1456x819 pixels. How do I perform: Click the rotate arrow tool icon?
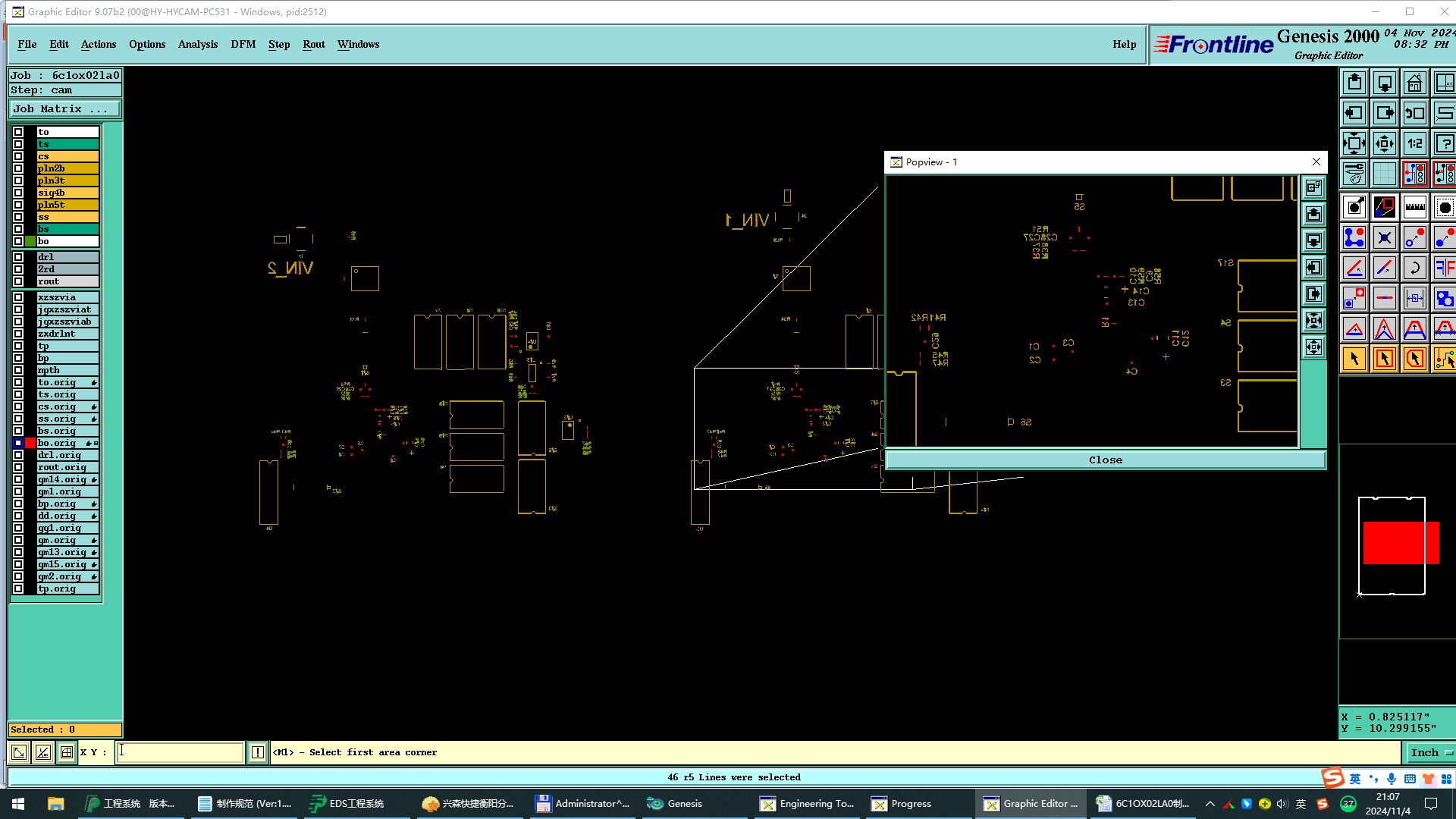(x=1414, y=268)
